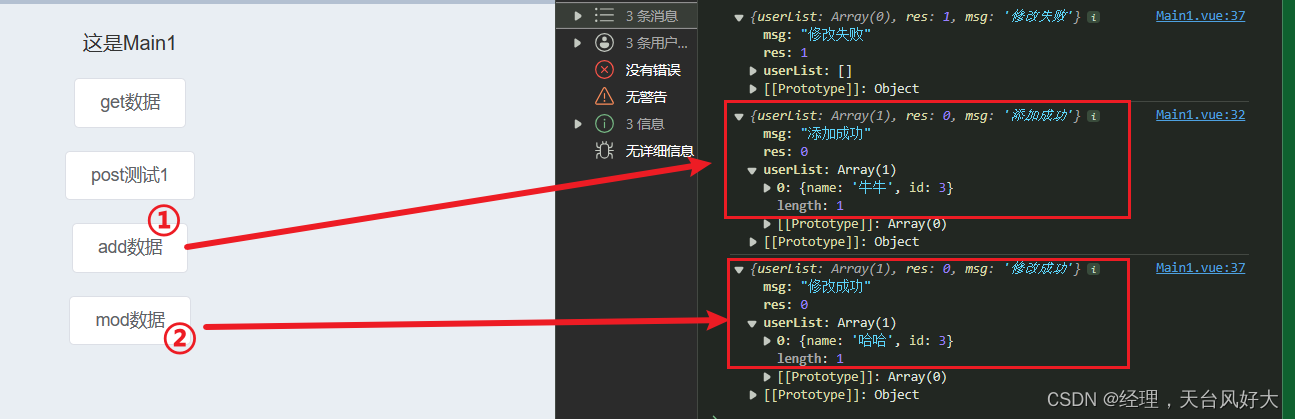Click the mod数据 button
Viewport: 1295px width, 419px height.
coord(130,320)
